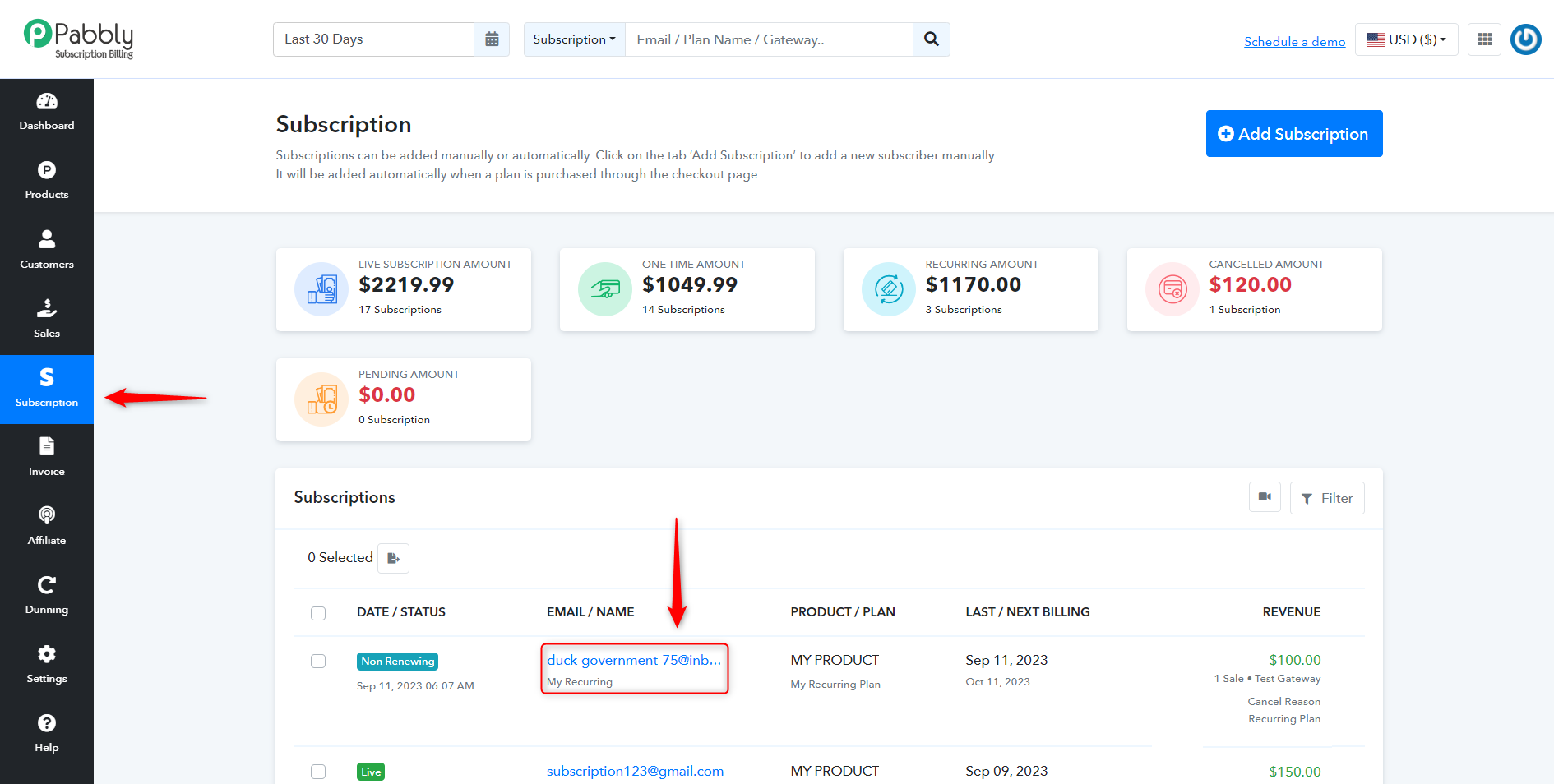Viewport: 1554px width, 784px height.
Task: Open the USD ($) currency dropdown
Action: tap(1406, 39)
